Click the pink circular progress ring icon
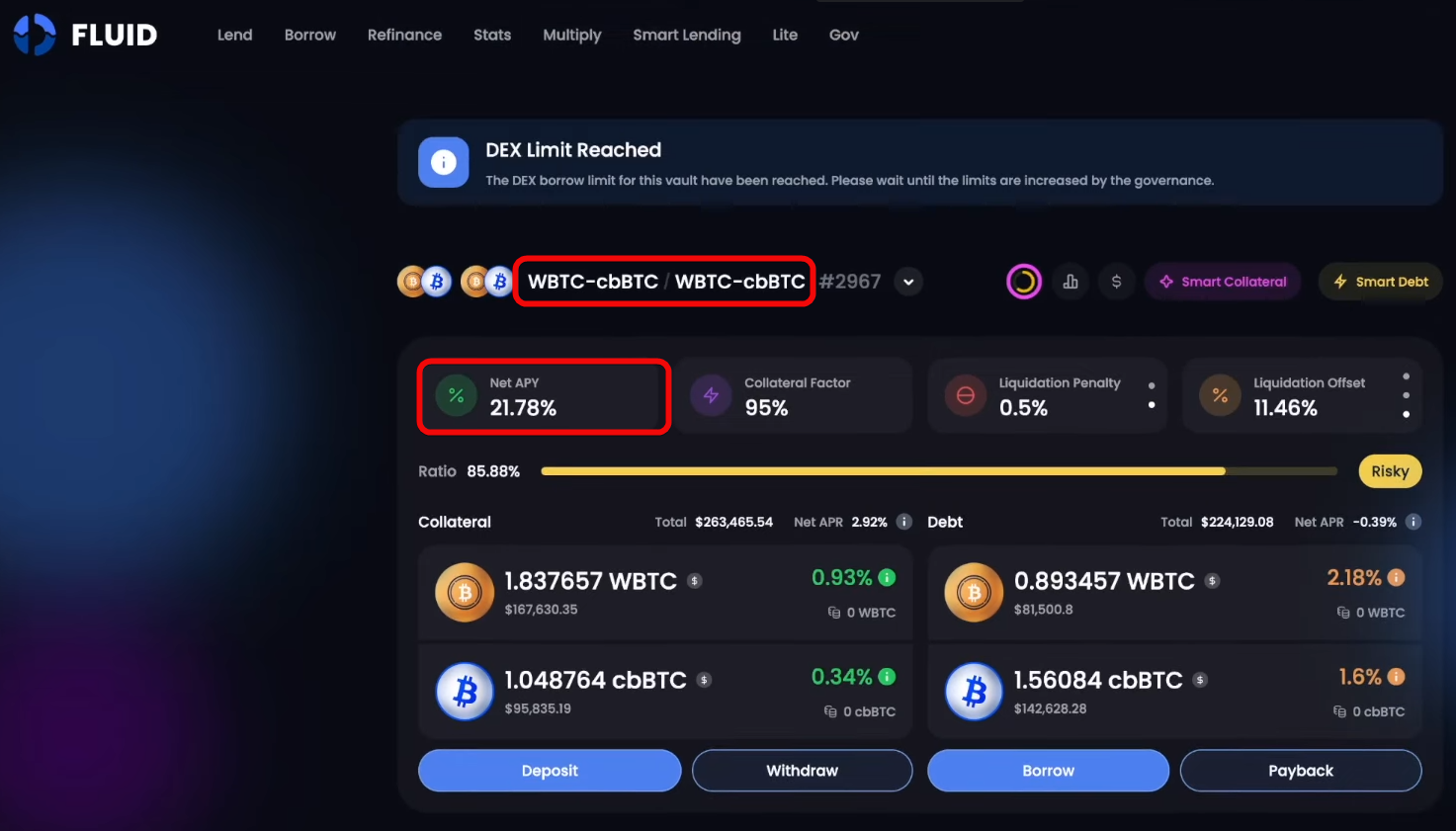Screen dimensions: 1456x831 pyautogui.click(x=1024, y=282)
